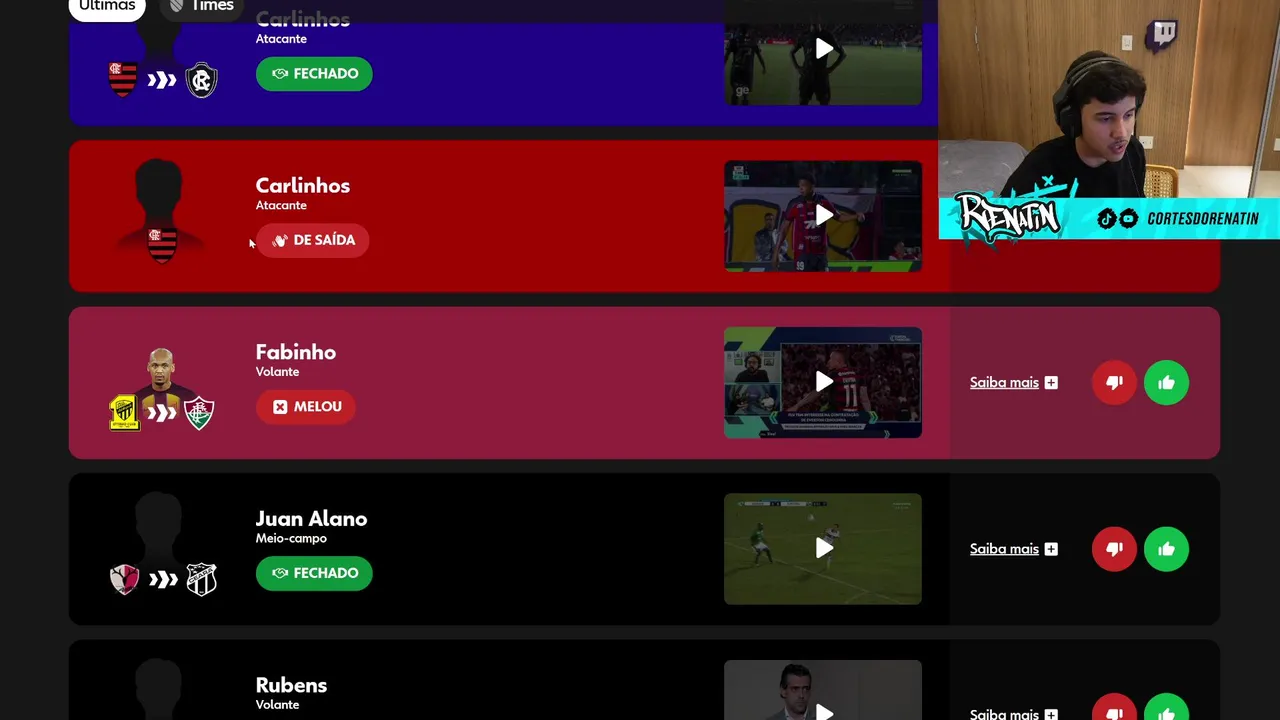Play the Rubens video thumbnail

pyautogui.click(x=823, y=690)
